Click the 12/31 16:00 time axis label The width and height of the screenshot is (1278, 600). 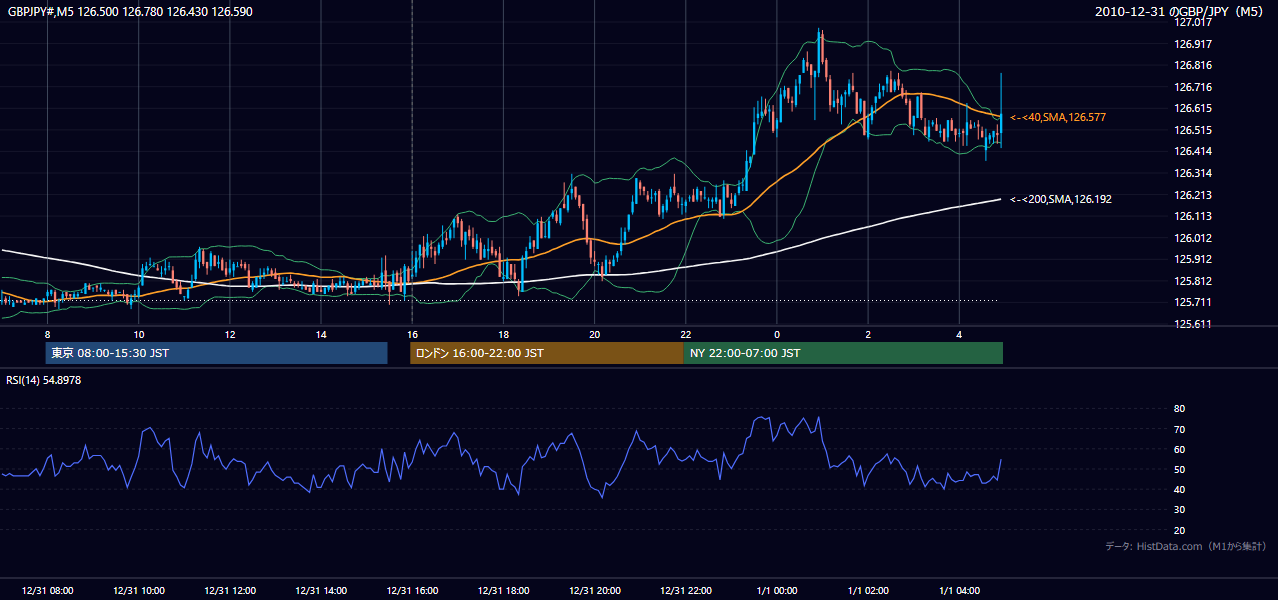[412, 590]
